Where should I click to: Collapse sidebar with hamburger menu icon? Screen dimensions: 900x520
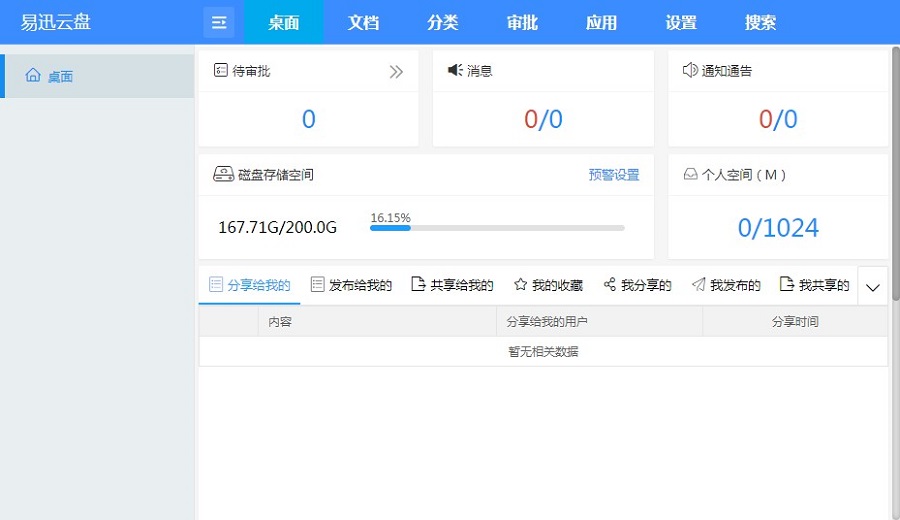pos(219,22)
